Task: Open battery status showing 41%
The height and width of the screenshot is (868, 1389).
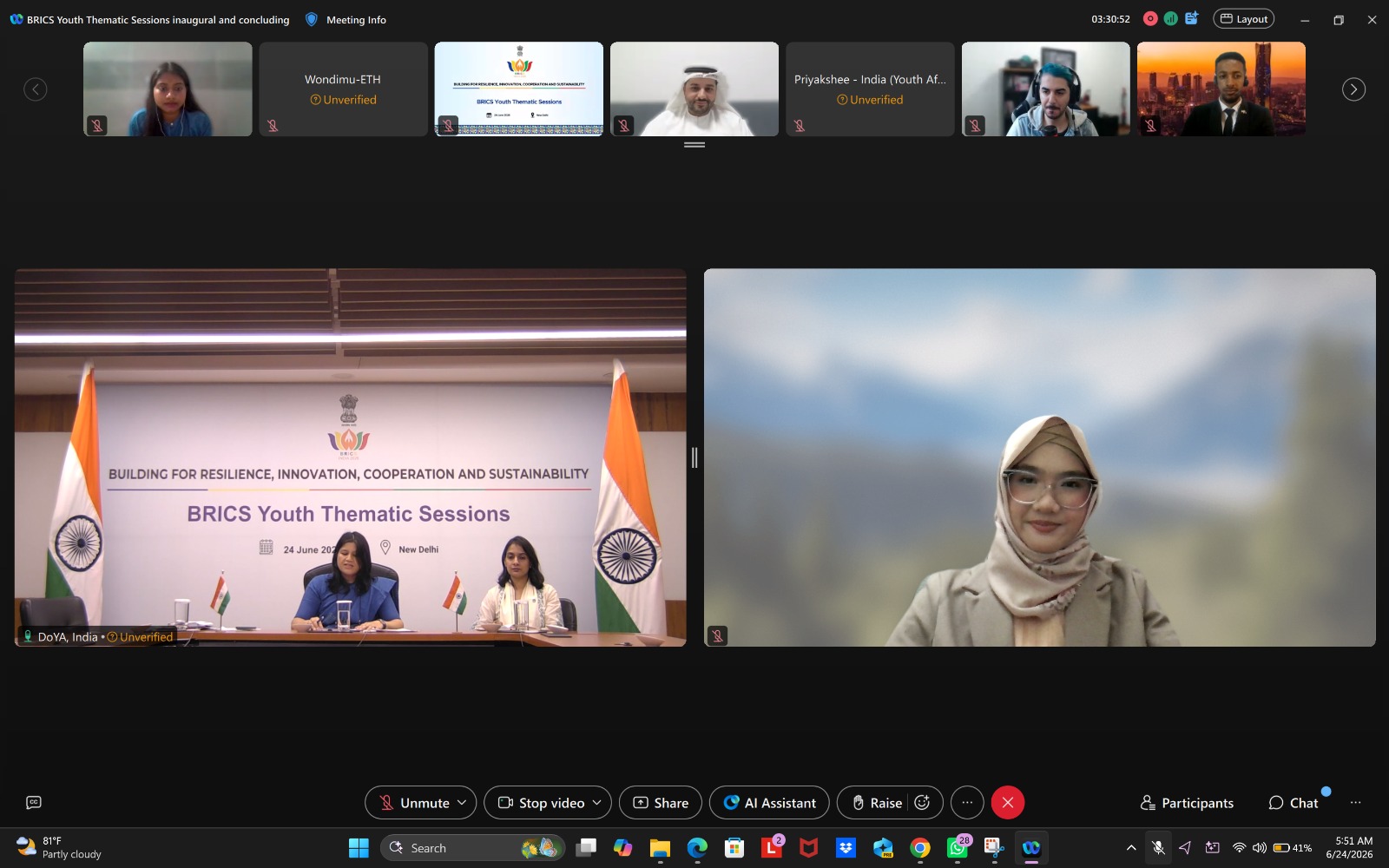Action: click(x=1293, y=848)
